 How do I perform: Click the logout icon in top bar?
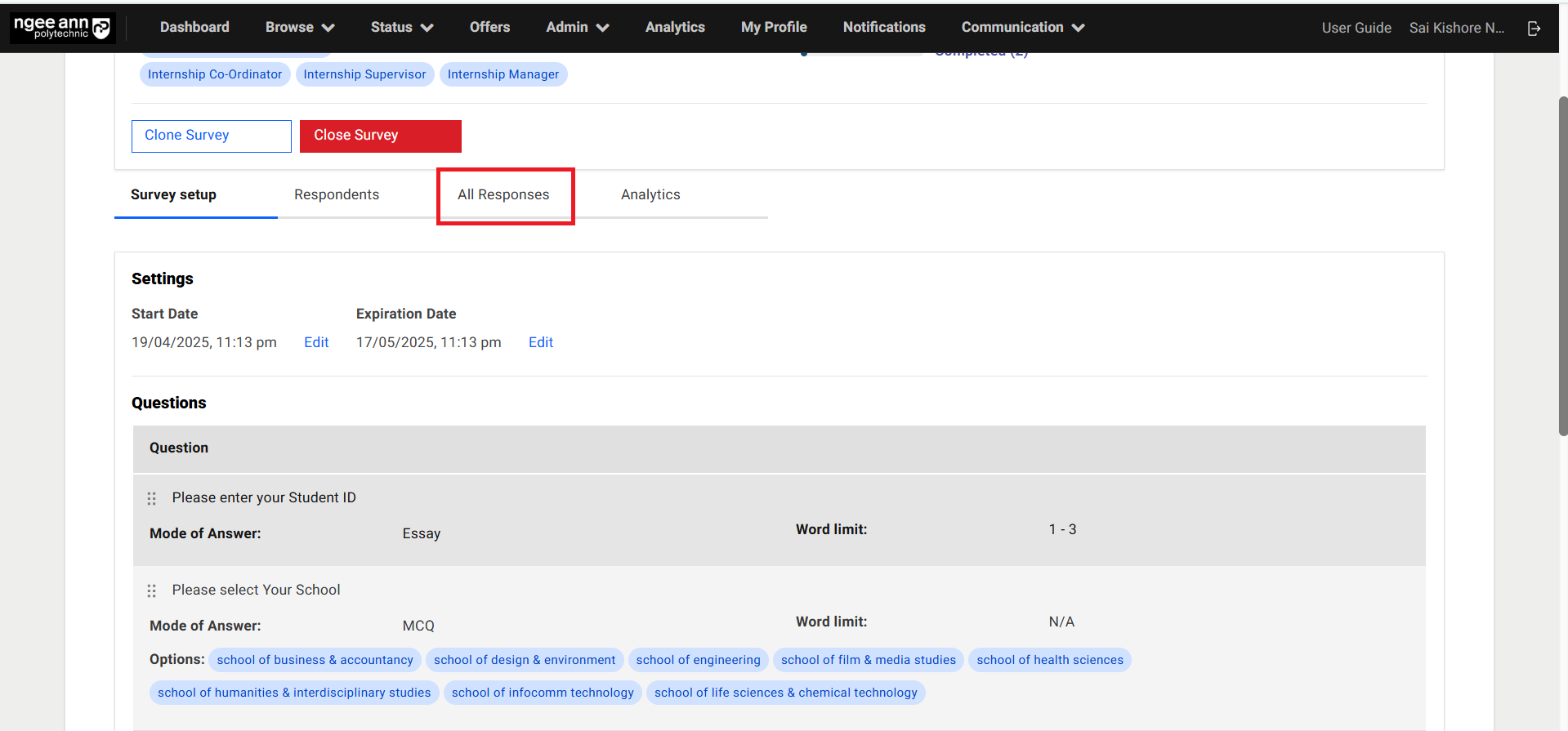click(x=1534, y=29)
